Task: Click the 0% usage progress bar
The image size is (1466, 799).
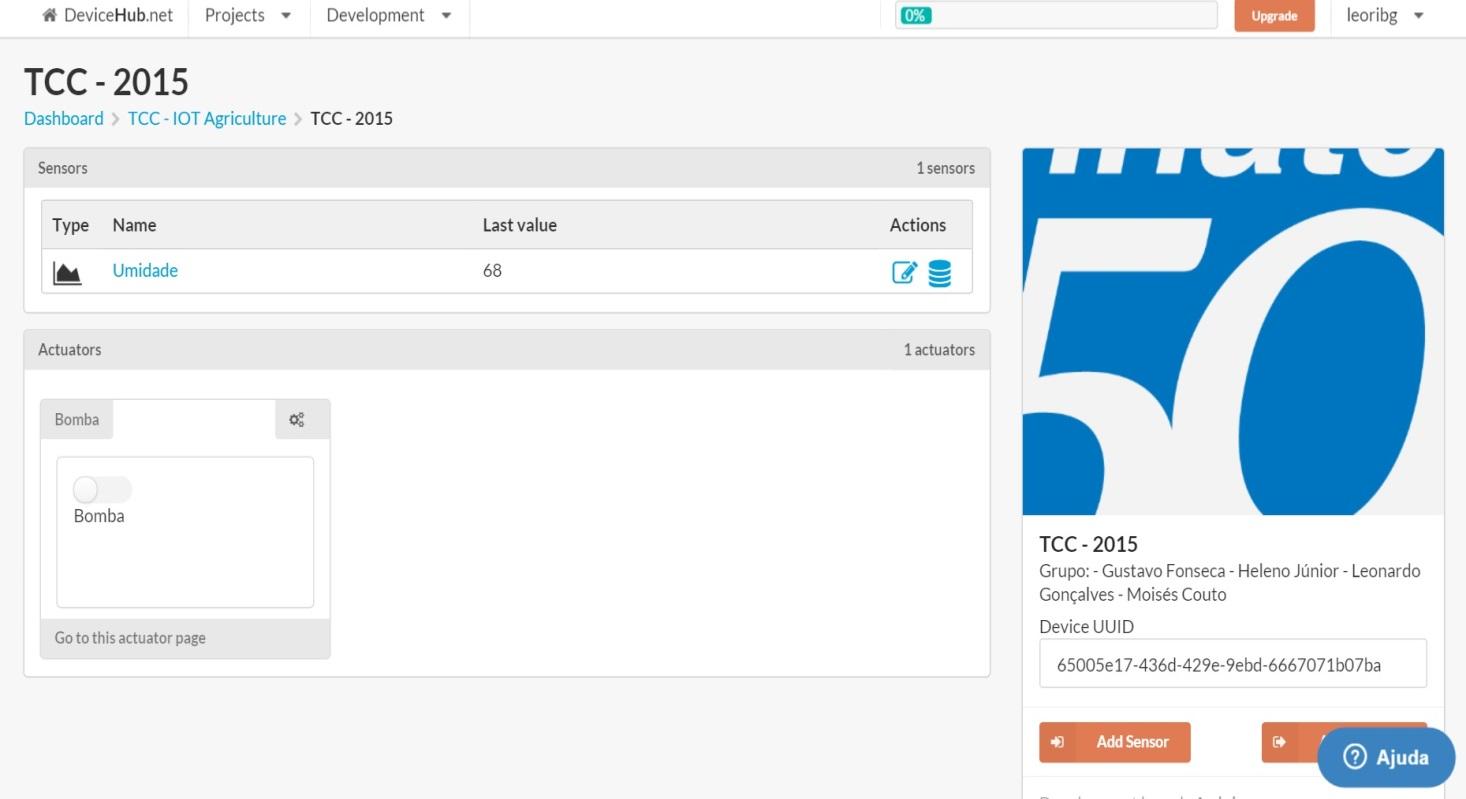Action: coord(1056,16)
